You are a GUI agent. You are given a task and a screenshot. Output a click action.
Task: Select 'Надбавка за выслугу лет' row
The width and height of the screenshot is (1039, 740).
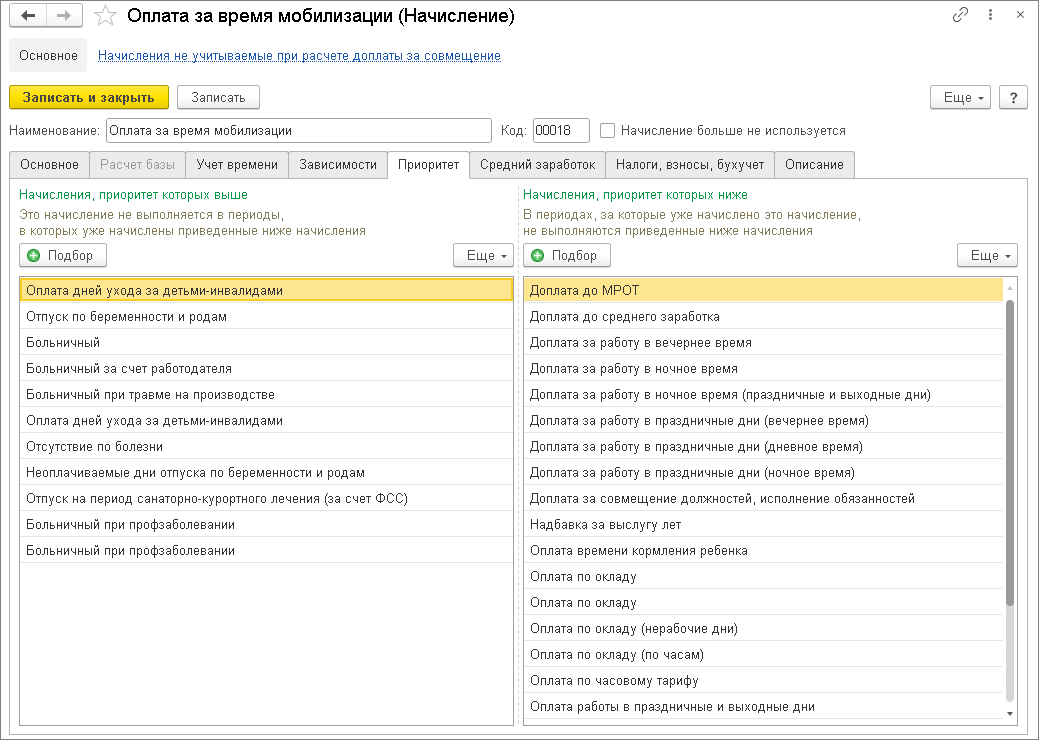click(763, 525)
